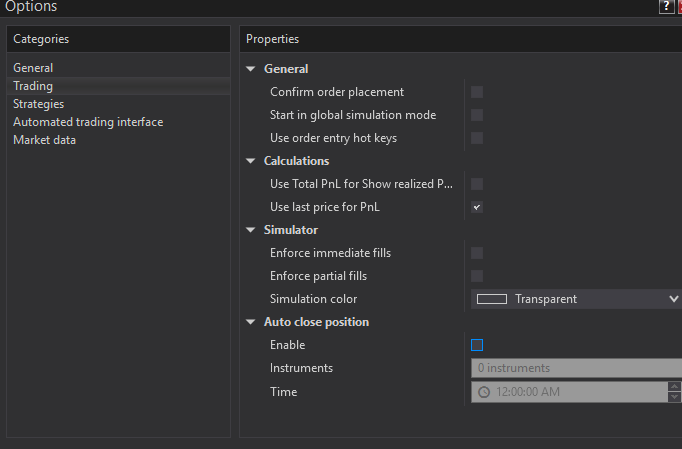This screenshot has height=449, width=682.
Task: Collapse the Auto close position section
Action: 250,322
